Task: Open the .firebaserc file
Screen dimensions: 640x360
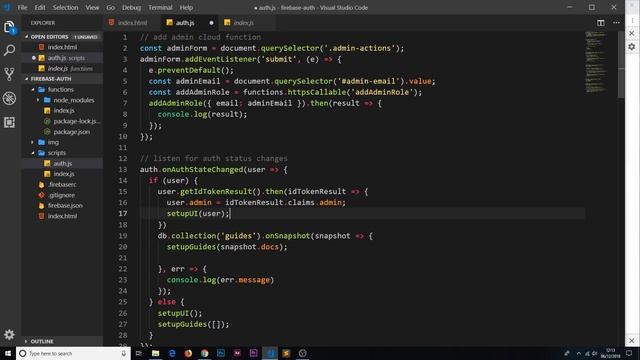Action: 62,184
